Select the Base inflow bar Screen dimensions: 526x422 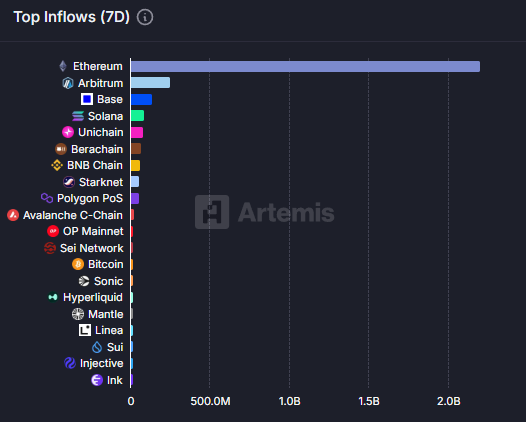tap(141, 99)
